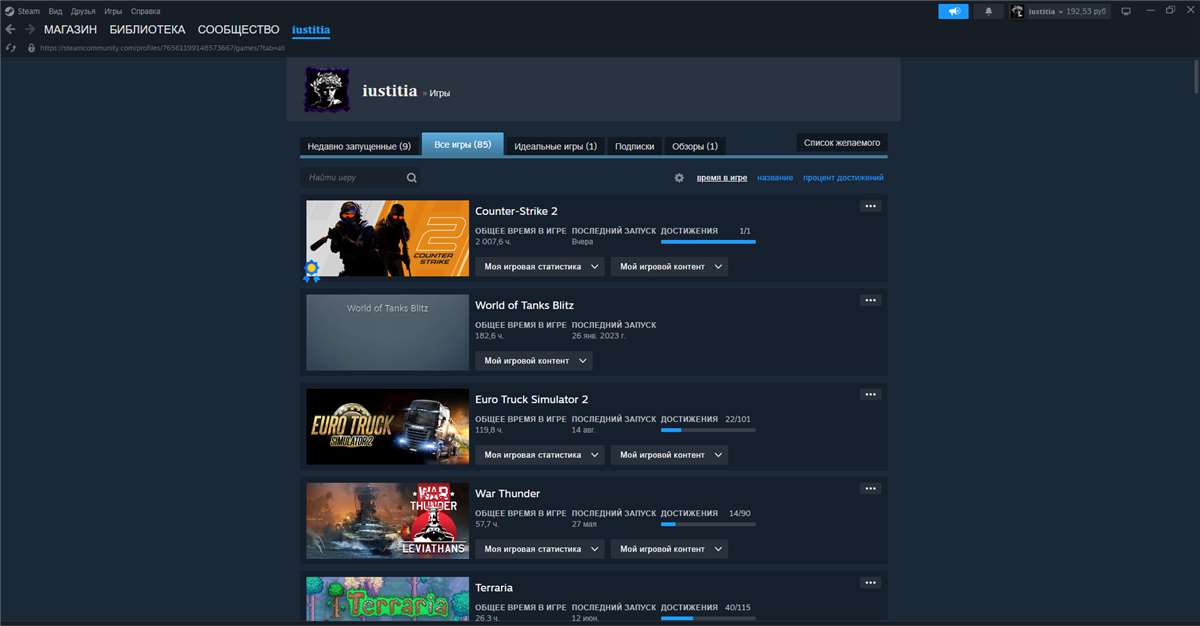Open the filter gear icon above game list
The image size is (1200, 626).
pos(679,177)
